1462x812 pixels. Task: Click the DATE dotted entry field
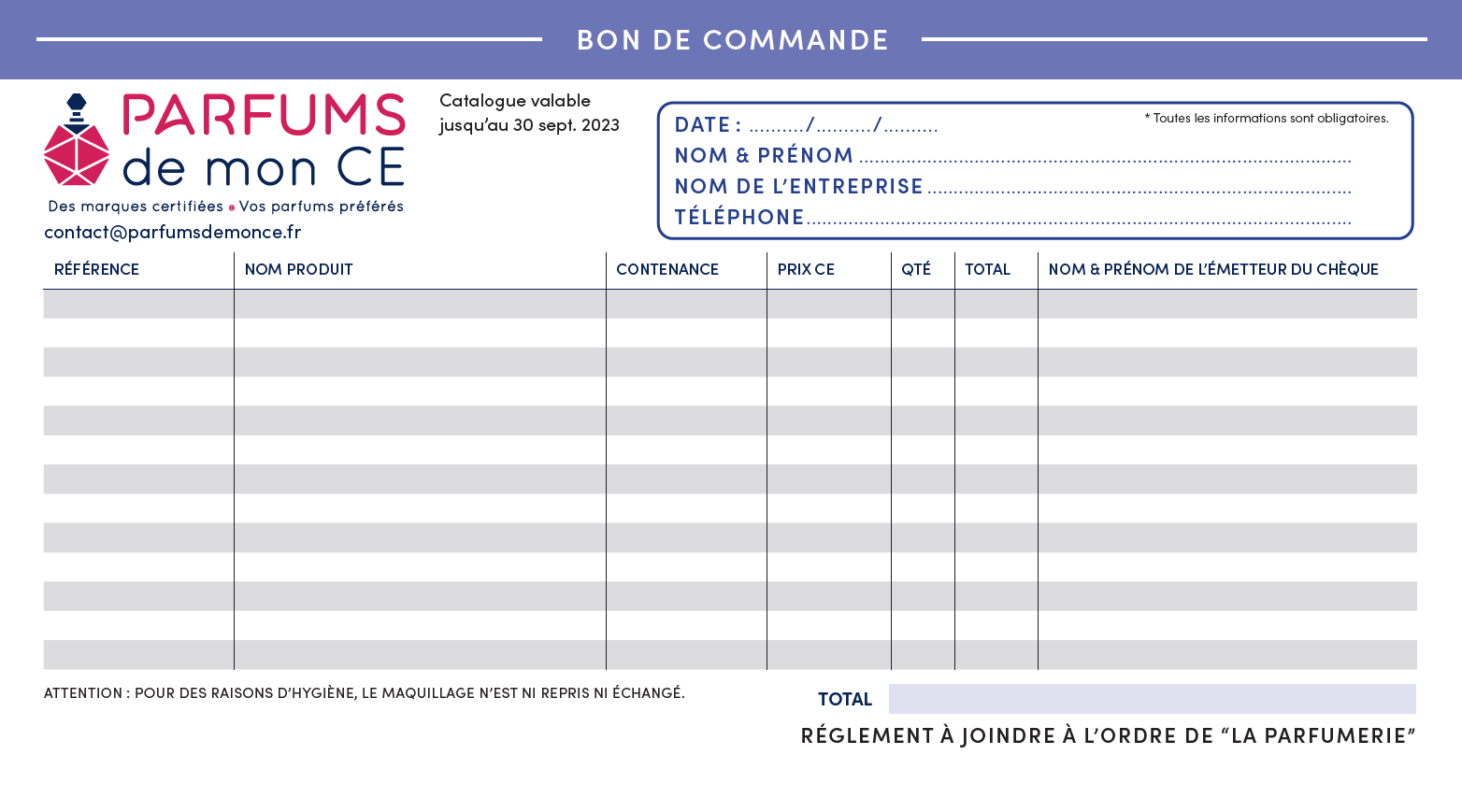[843, 127]
